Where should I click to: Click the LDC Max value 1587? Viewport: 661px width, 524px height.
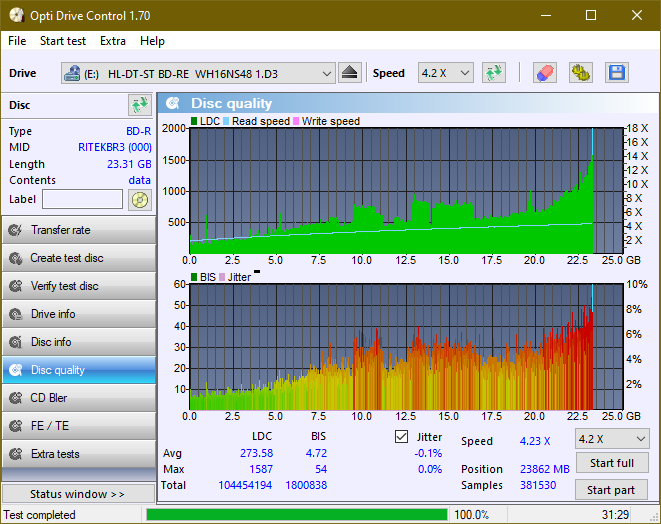pyautogui.click(x=261, y=469)
